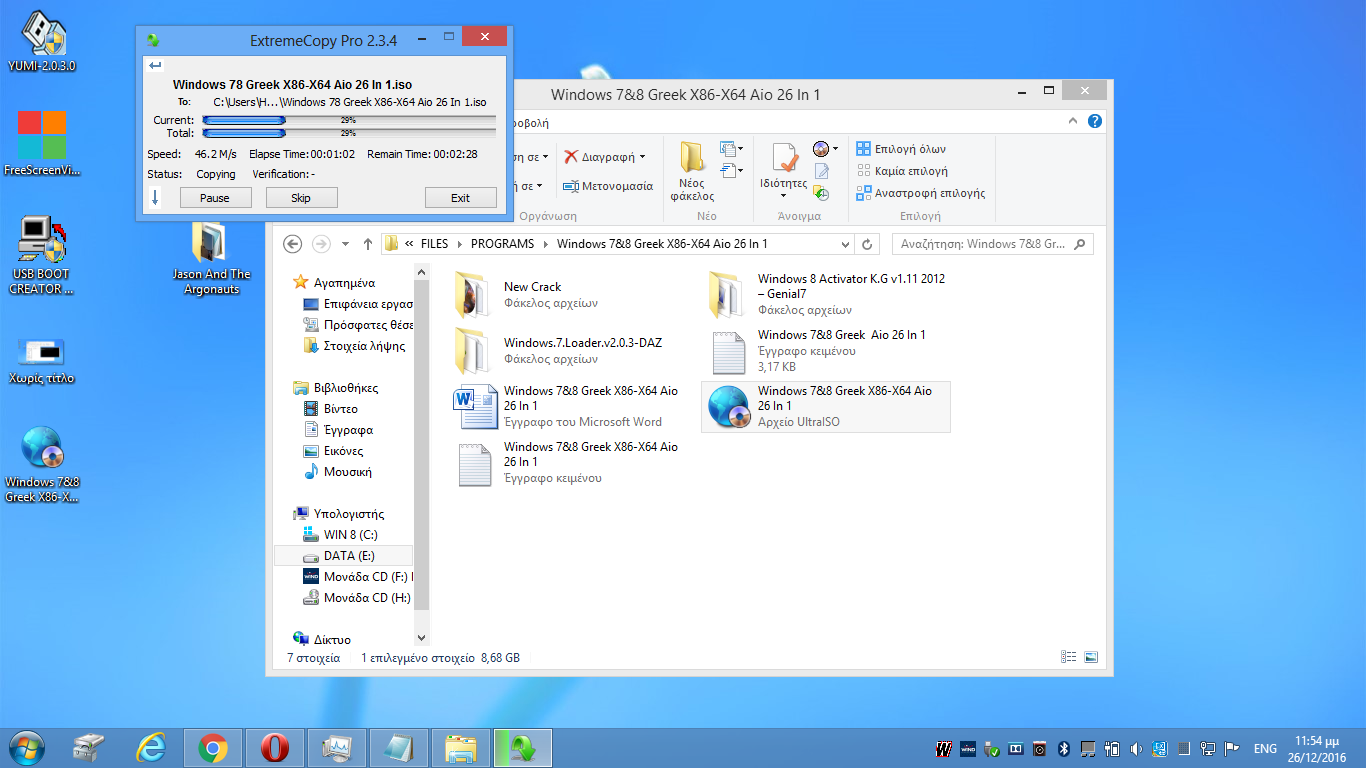Select DATA (E:) in the navigation pane

(x=348, y=556)
